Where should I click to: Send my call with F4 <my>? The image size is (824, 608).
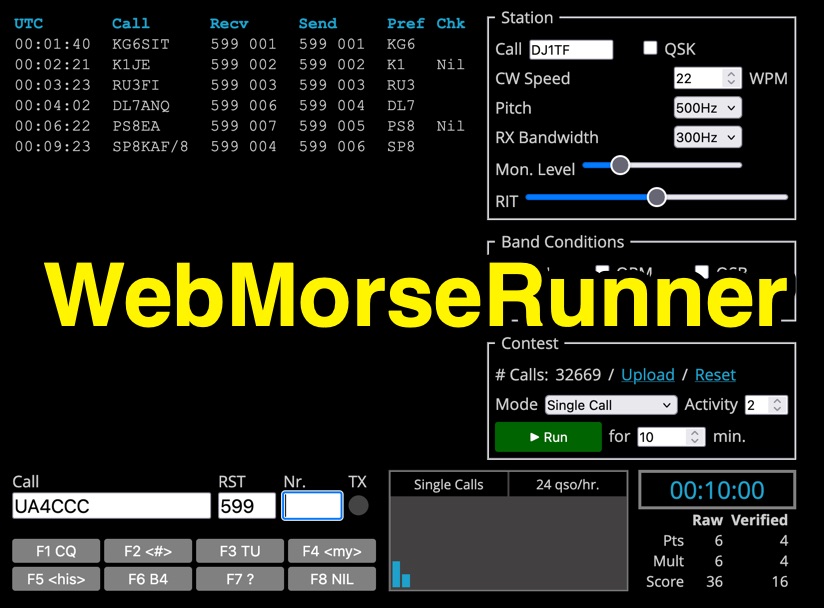point(332,551)
